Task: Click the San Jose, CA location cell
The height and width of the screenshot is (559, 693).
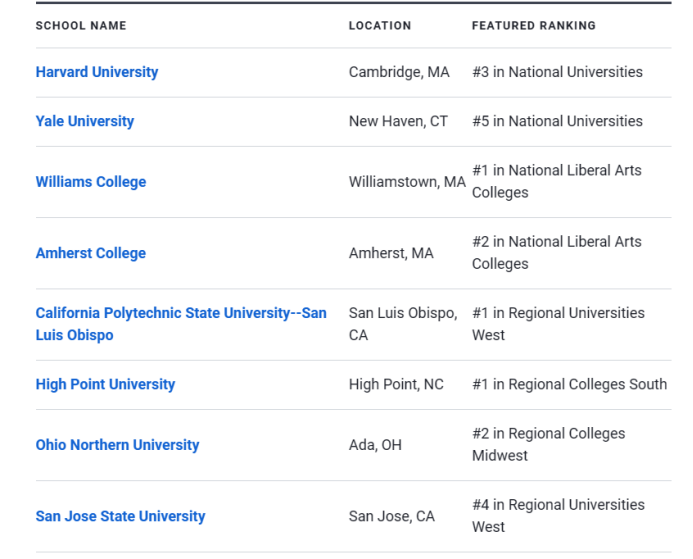Action: 392,516
